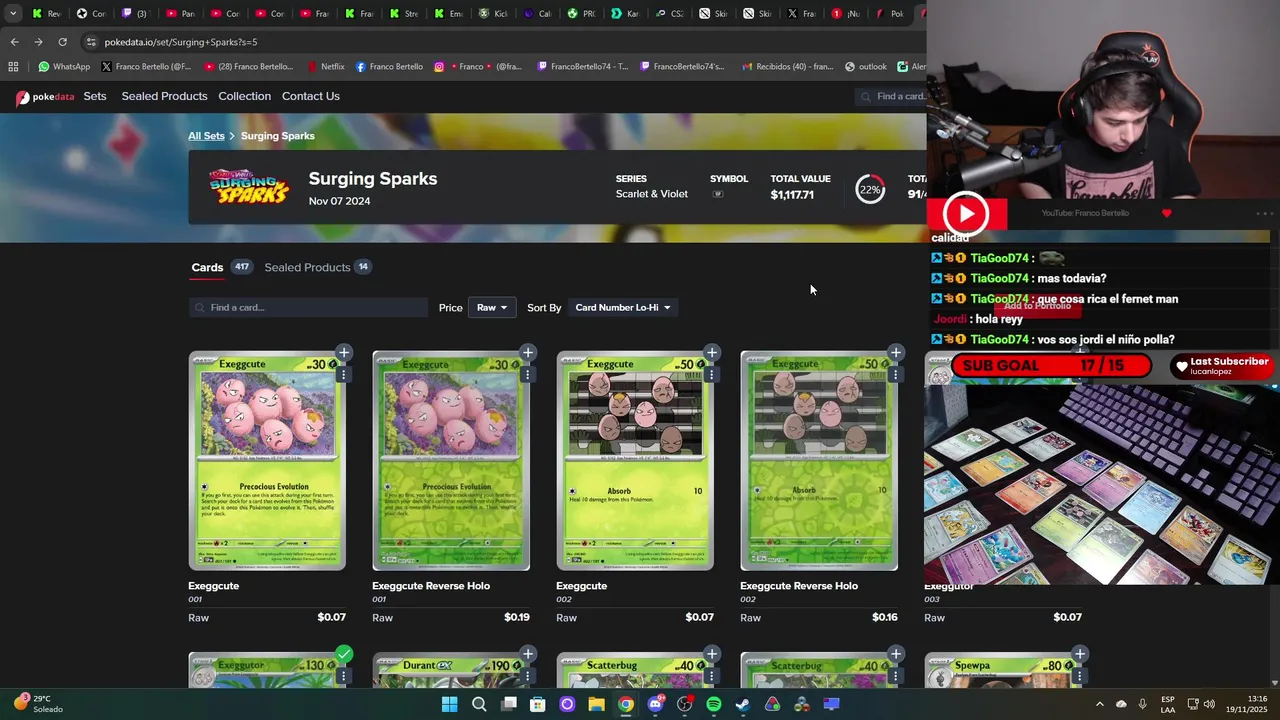Image resolution: width=1280 pixels, height=720 pixels.
Task: Open the Chrome apps grid in bookmarks bar
Action: point(13,67)
